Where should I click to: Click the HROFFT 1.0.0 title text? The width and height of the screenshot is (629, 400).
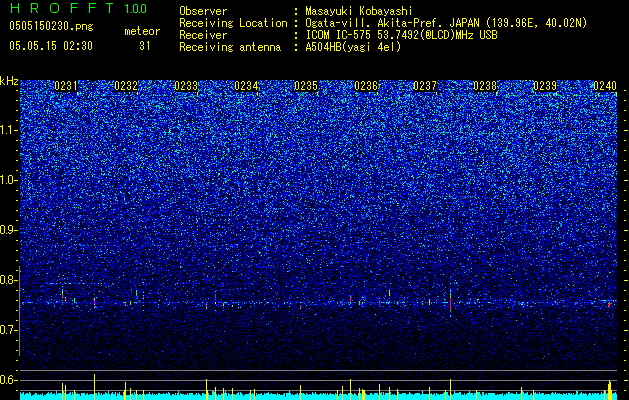tap(78, 8)
